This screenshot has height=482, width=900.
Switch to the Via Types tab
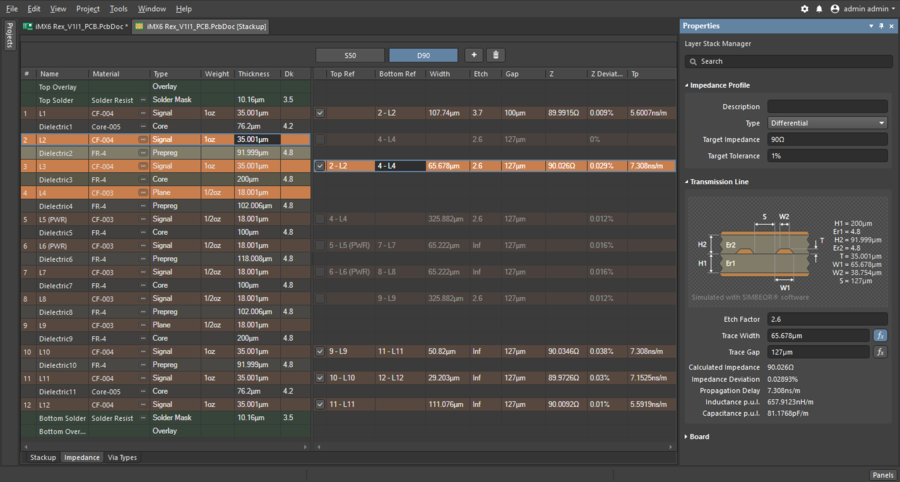(122, 457)
